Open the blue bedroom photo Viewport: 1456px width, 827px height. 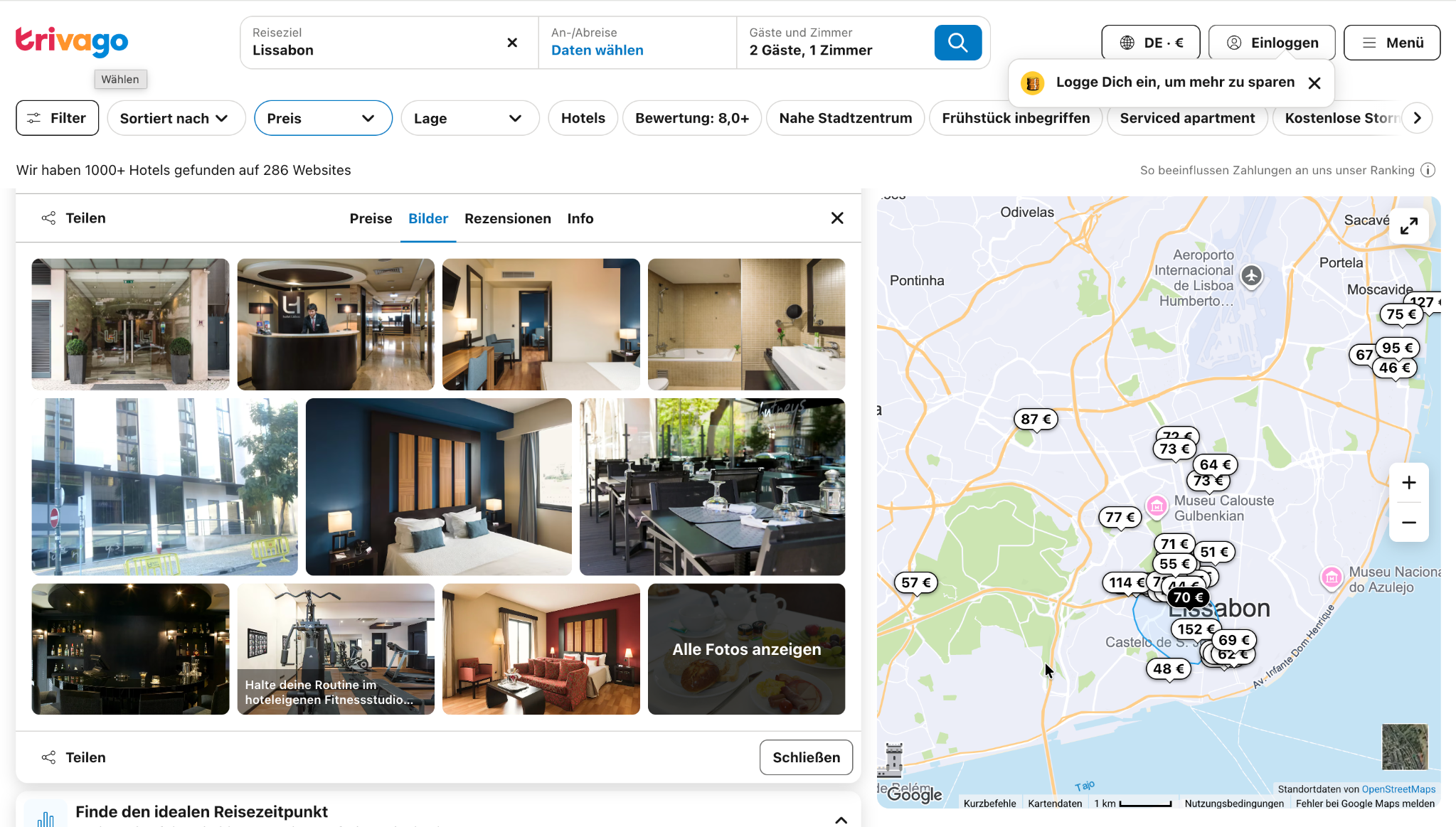pyautogui.click(x=438, y=486)
